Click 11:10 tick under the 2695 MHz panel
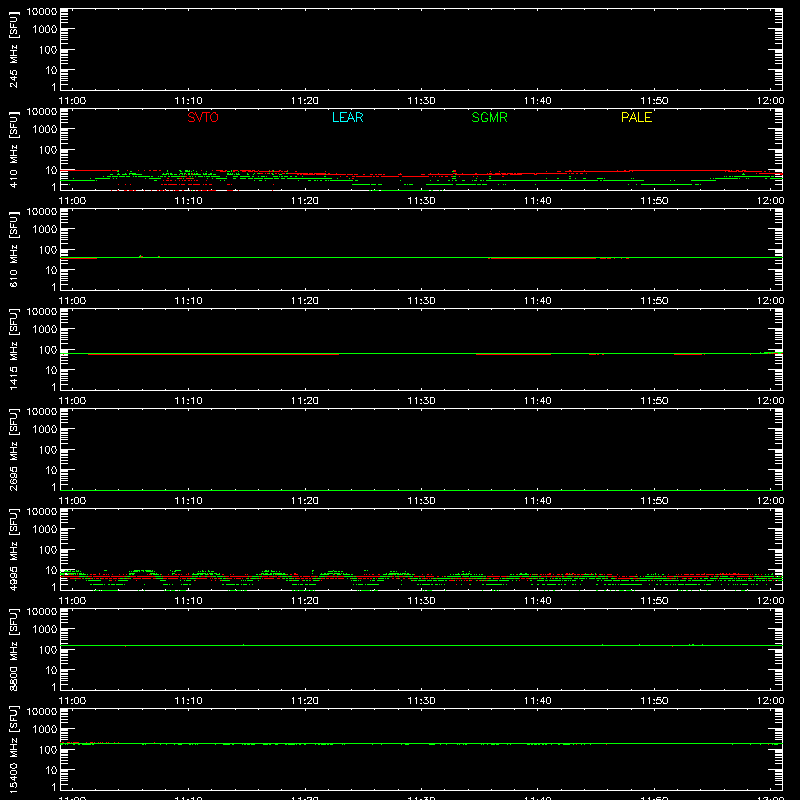 click(189, 501)
